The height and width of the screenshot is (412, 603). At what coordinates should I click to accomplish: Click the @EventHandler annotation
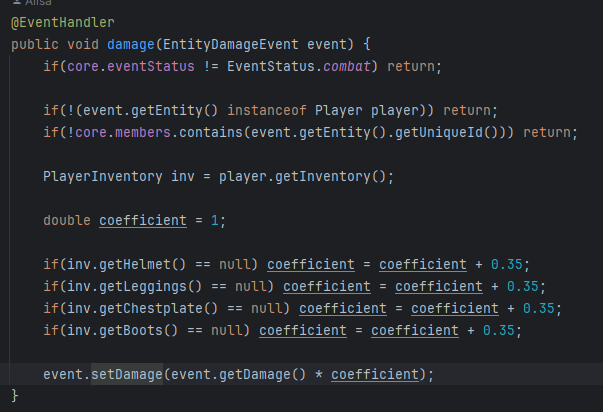63,23
